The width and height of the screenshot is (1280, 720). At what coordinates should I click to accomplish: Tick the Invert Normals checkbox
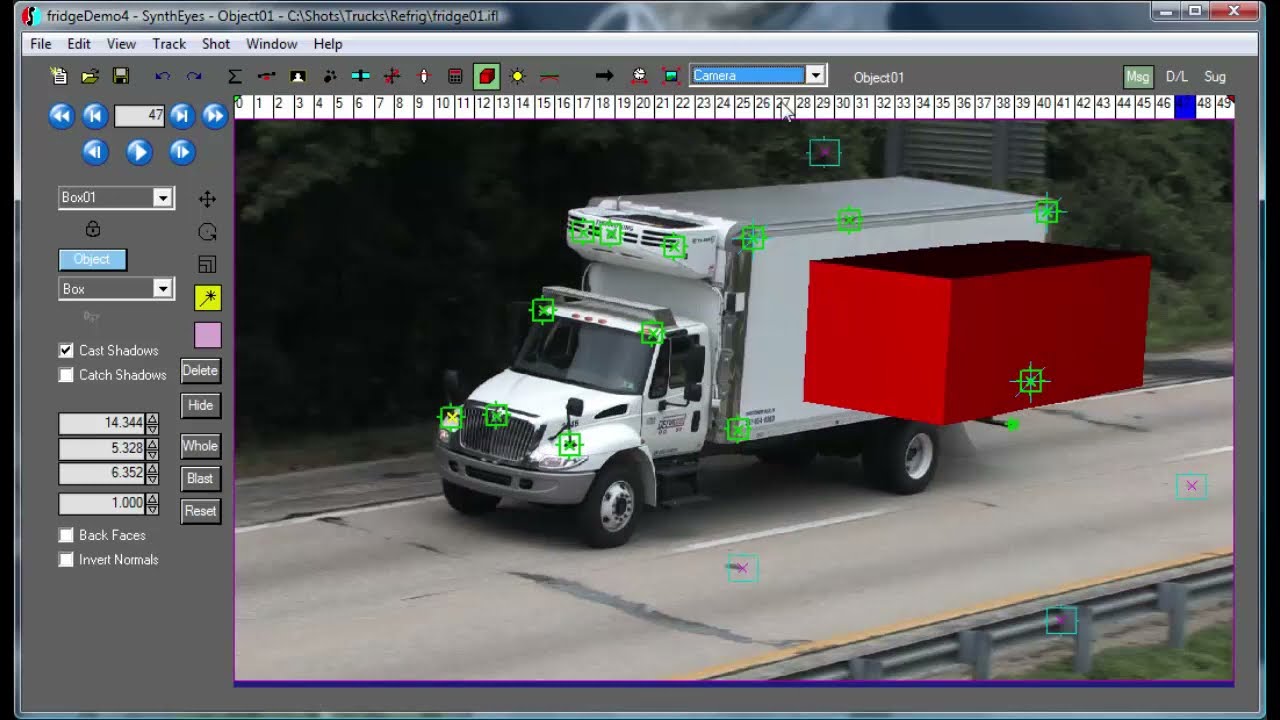66,560
